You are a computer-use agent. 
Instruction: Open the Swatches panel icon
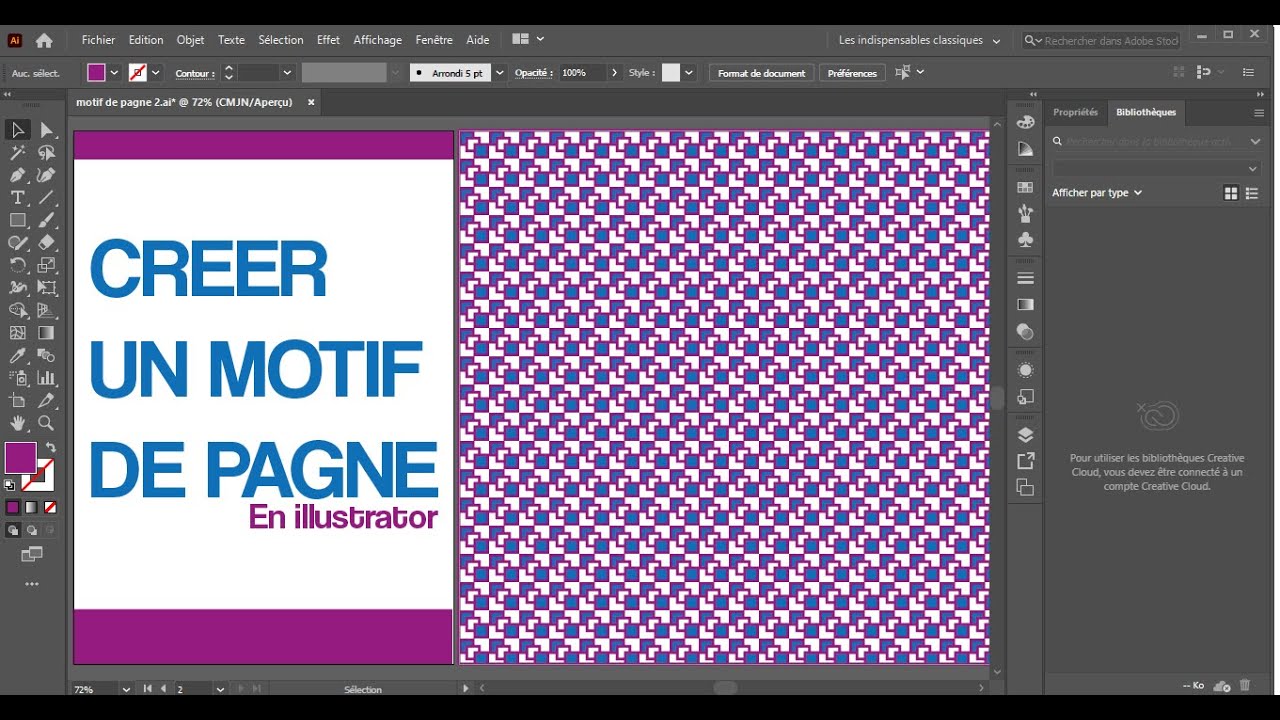tap(1025, 187)
